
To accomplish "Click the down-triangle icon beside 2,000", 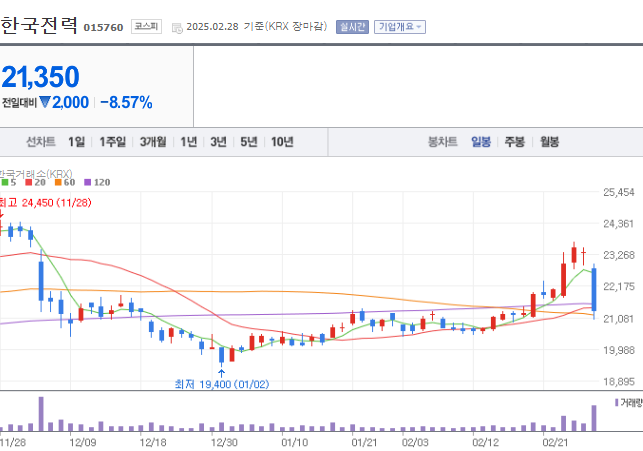I will 45,102.
